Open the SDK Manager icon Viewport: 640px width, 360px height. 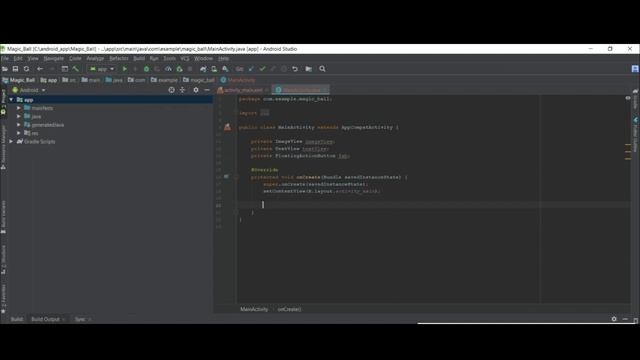click(225, 69)
